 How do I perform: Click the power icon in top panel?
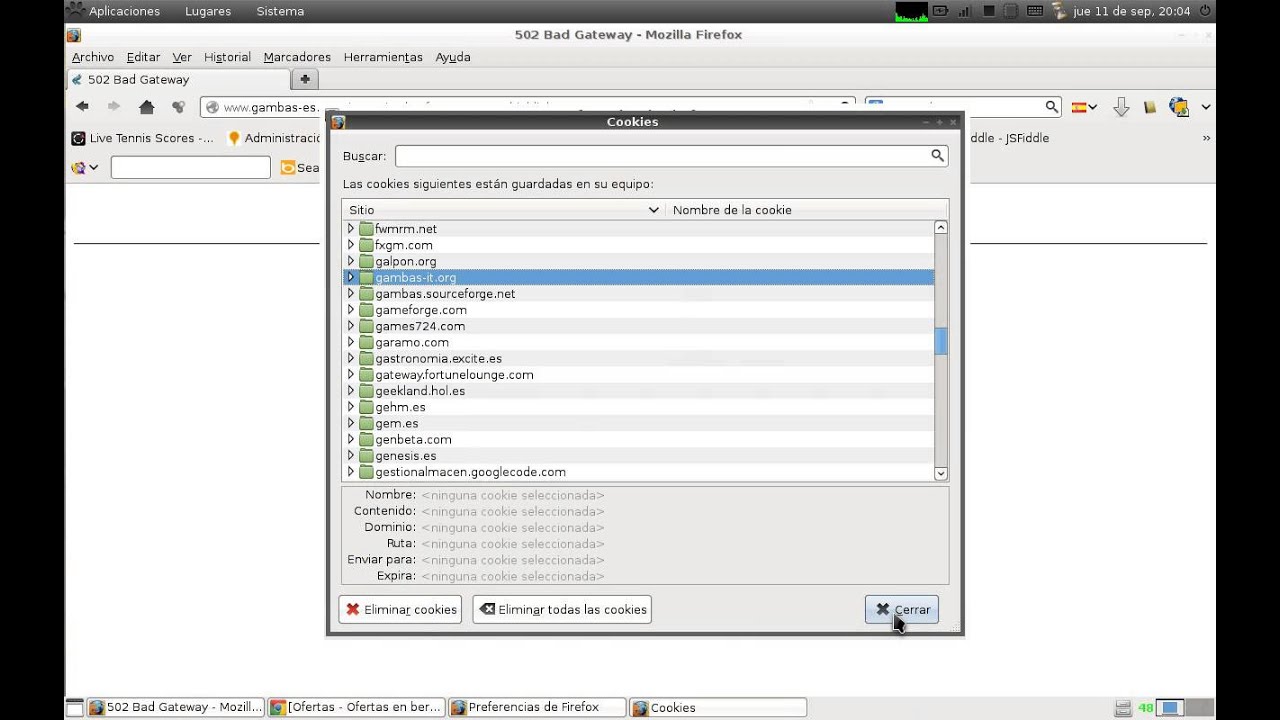(1205, 11)
